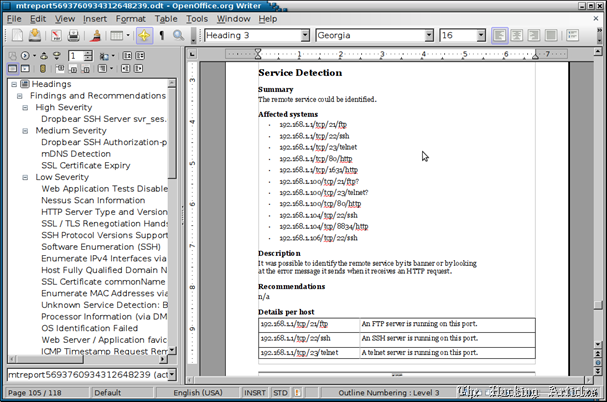
Task: Open the File menu
Action: pyautogui.click(x=14, y=19)
